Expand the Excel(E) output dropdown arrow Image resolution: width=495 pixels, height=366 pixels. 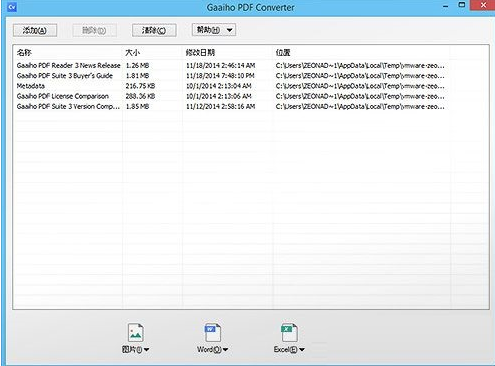(302, 350)
